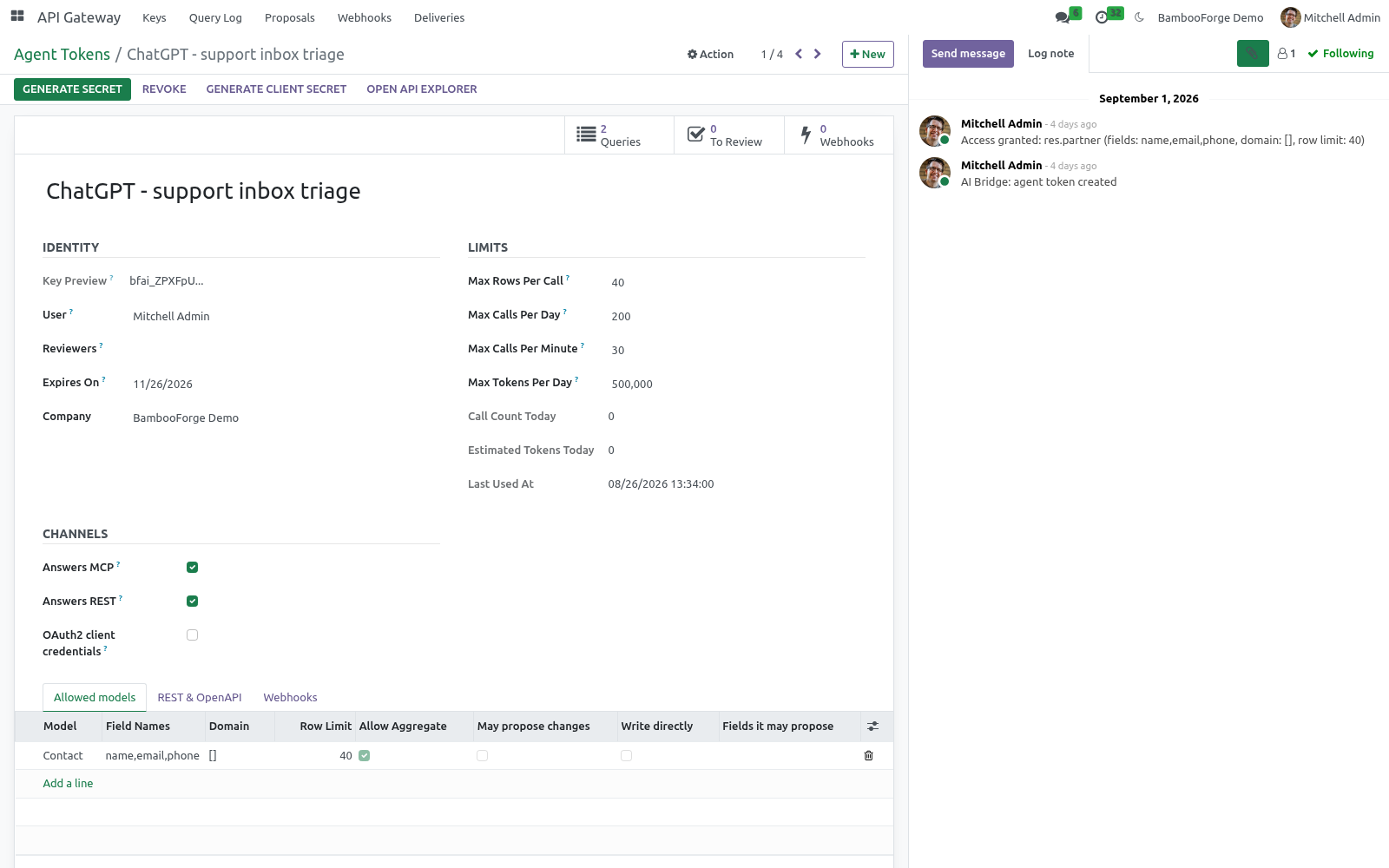
Task: Click the Send message button
Action: click(968, 54)
